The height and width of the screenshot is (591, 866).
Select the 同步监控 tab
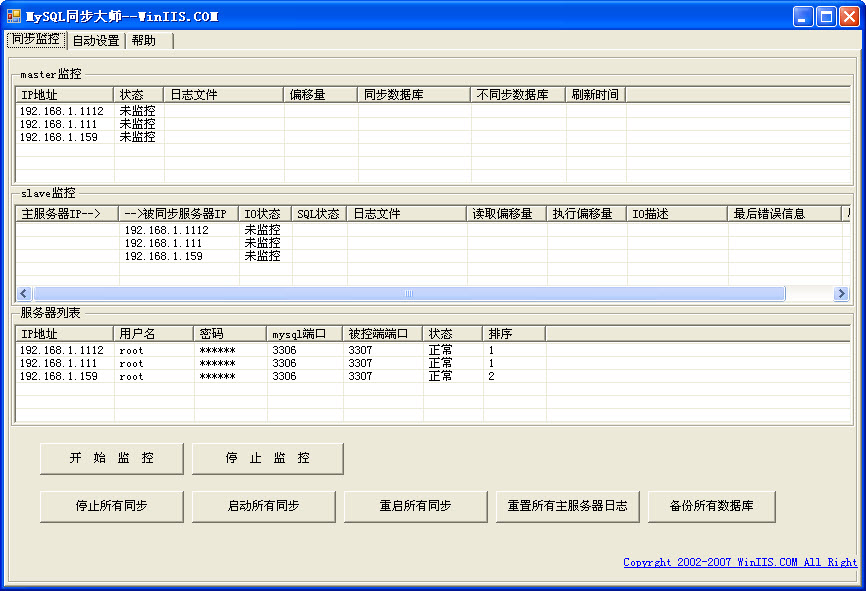click(x=36, y=40)
